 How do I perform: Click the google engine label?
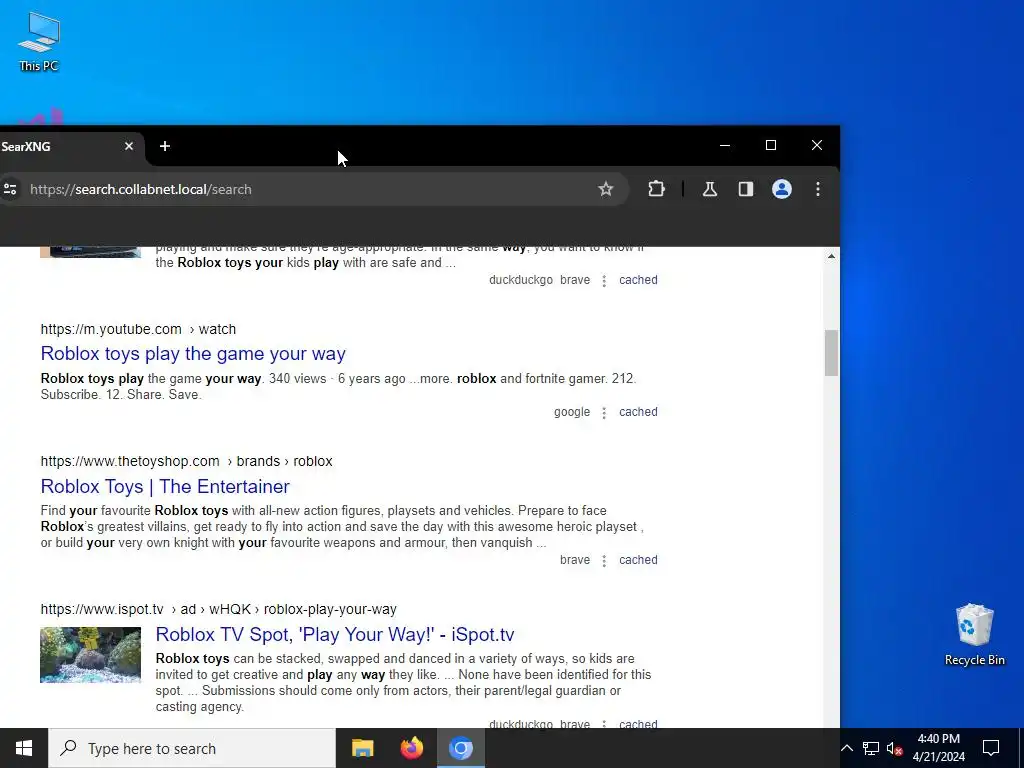pos(571,412)
